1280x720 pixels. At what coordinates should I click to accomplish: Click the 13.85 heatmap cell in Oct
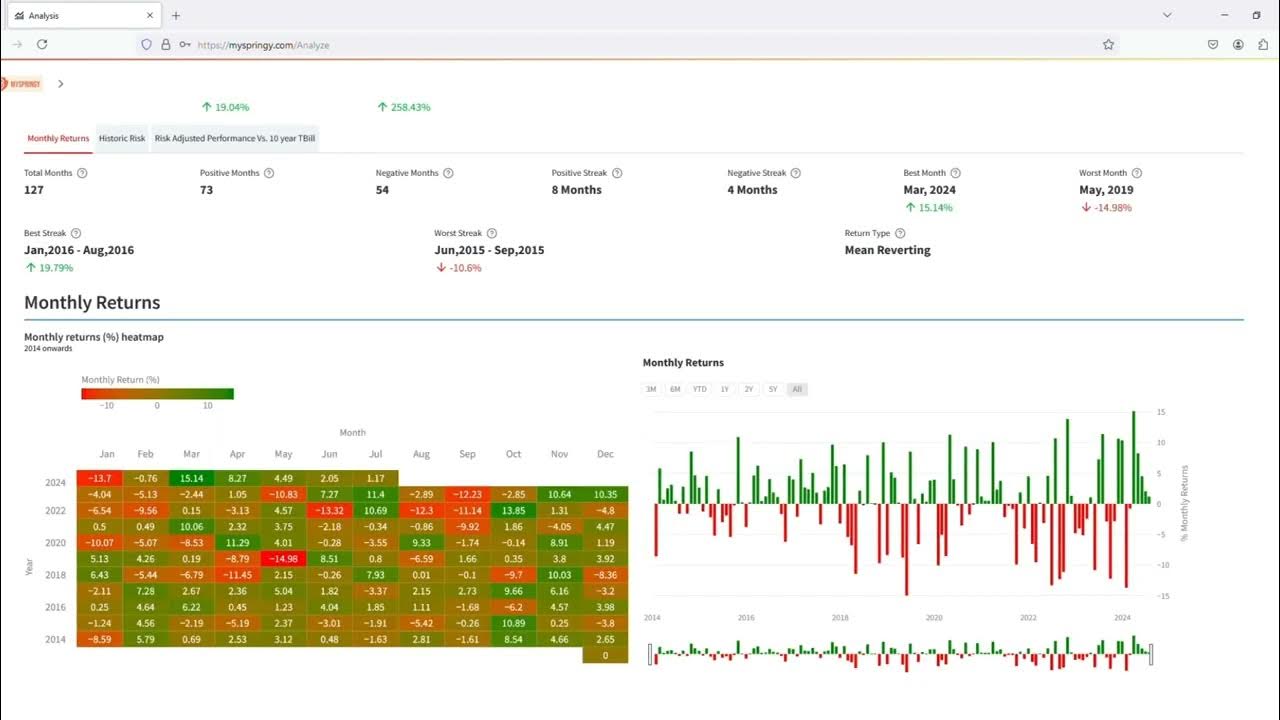coord(513,511)
